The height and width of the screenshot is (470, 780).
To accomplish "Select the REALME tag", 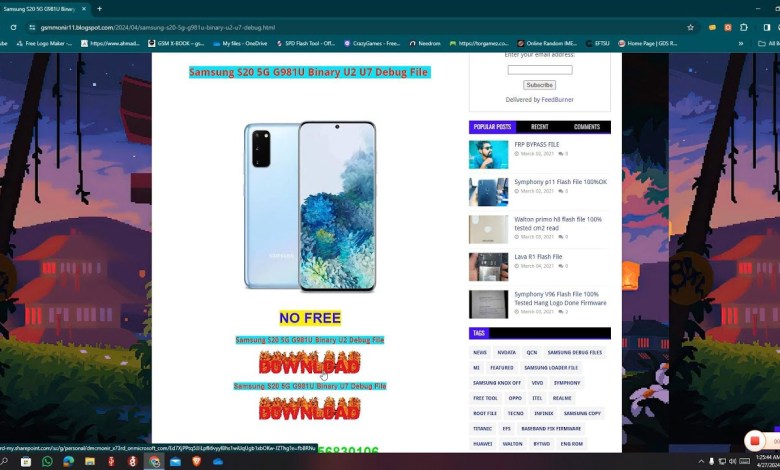I will coord(562,398).
